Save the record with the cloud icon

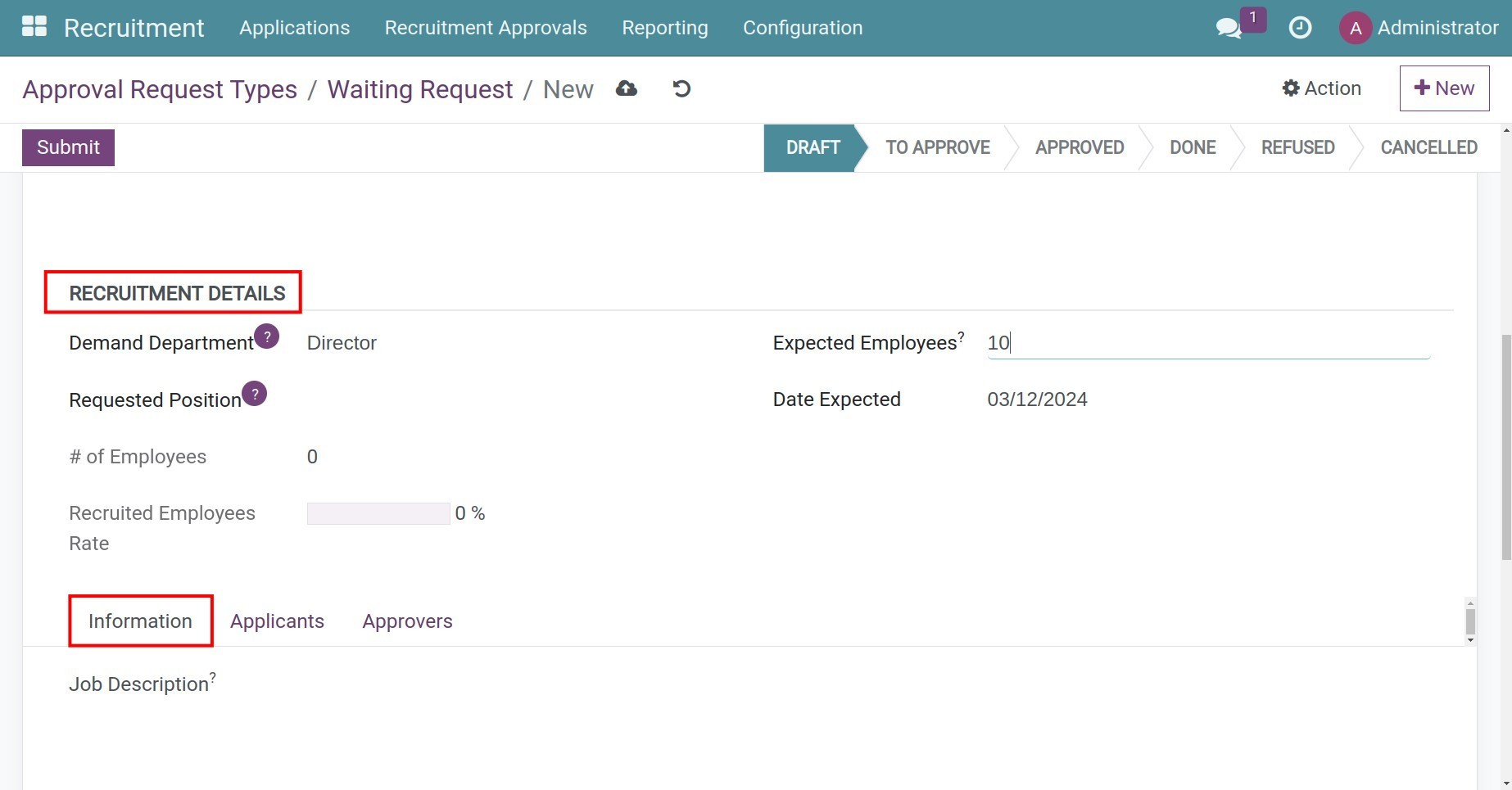pos(627,88)
